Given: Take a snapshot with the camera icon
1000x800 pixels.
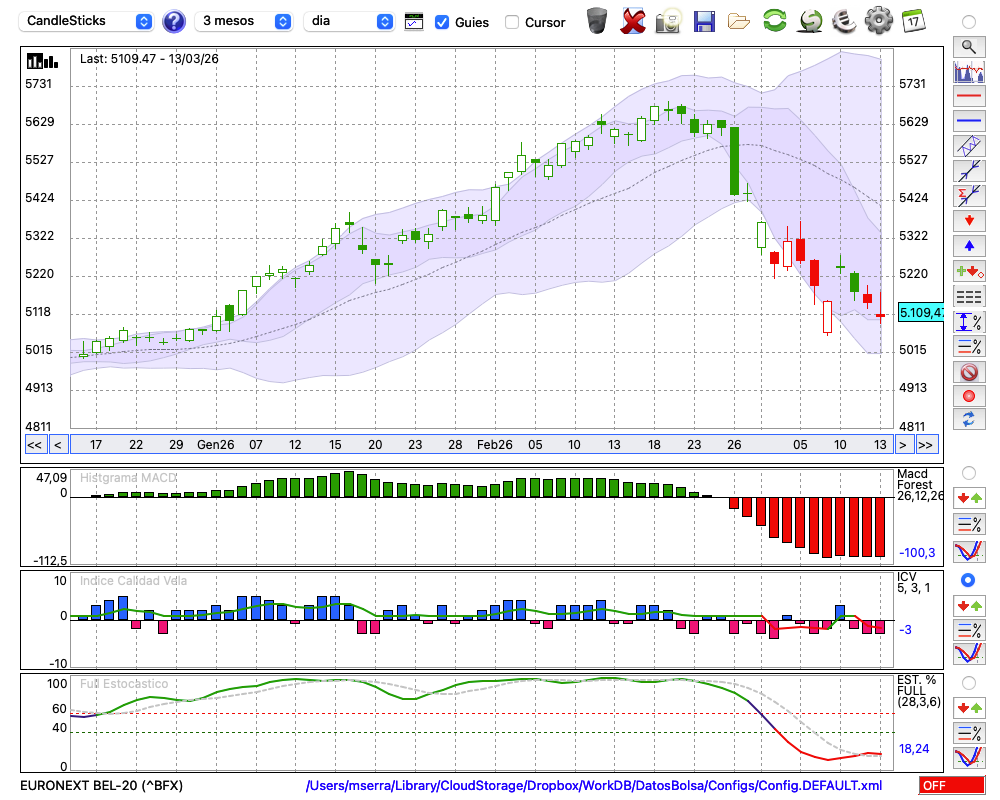Looking at the screenshot, I should click(668, 21).
